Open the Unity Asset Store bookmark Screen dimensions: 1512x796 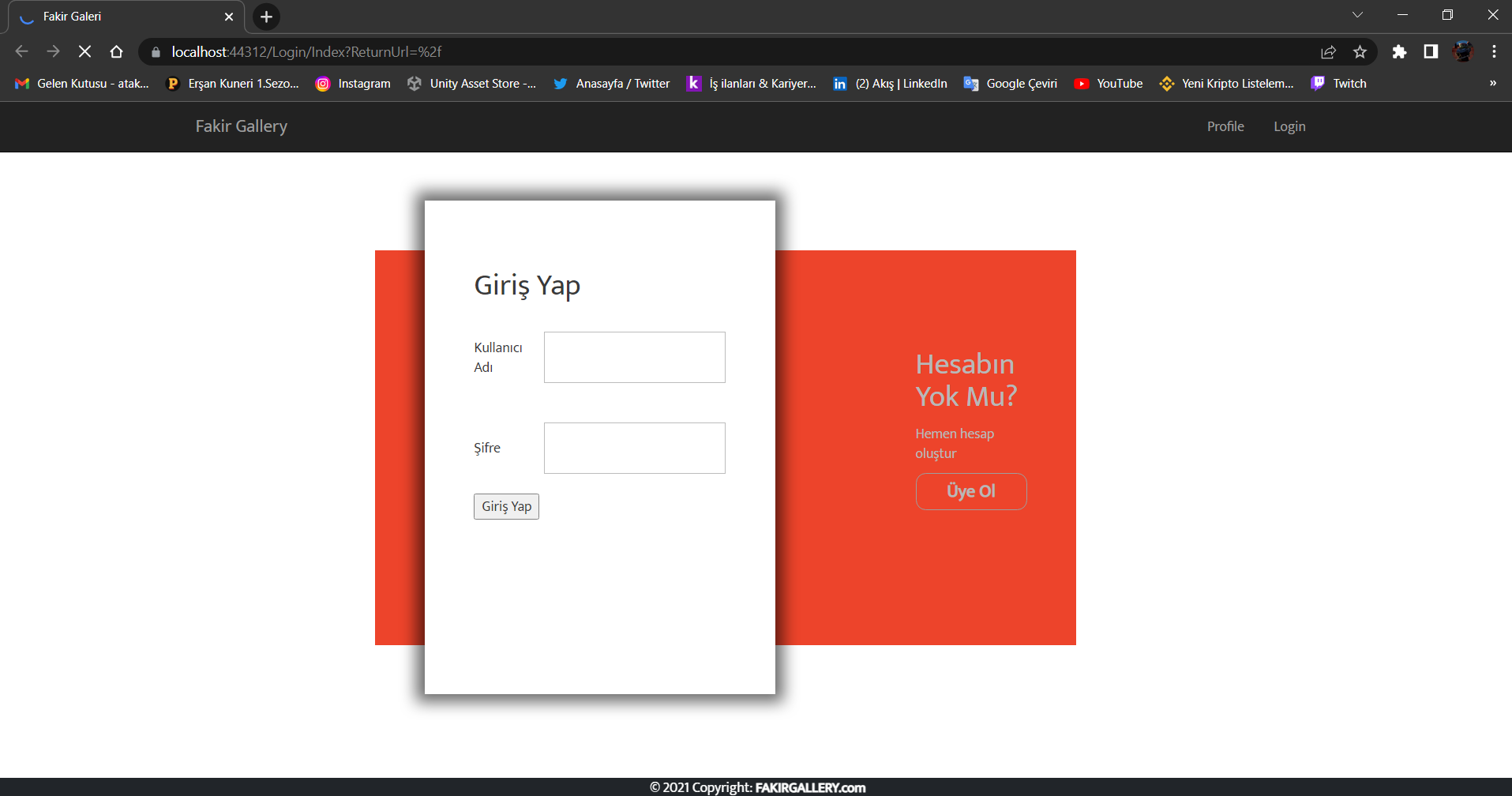(x=471, y=84)
